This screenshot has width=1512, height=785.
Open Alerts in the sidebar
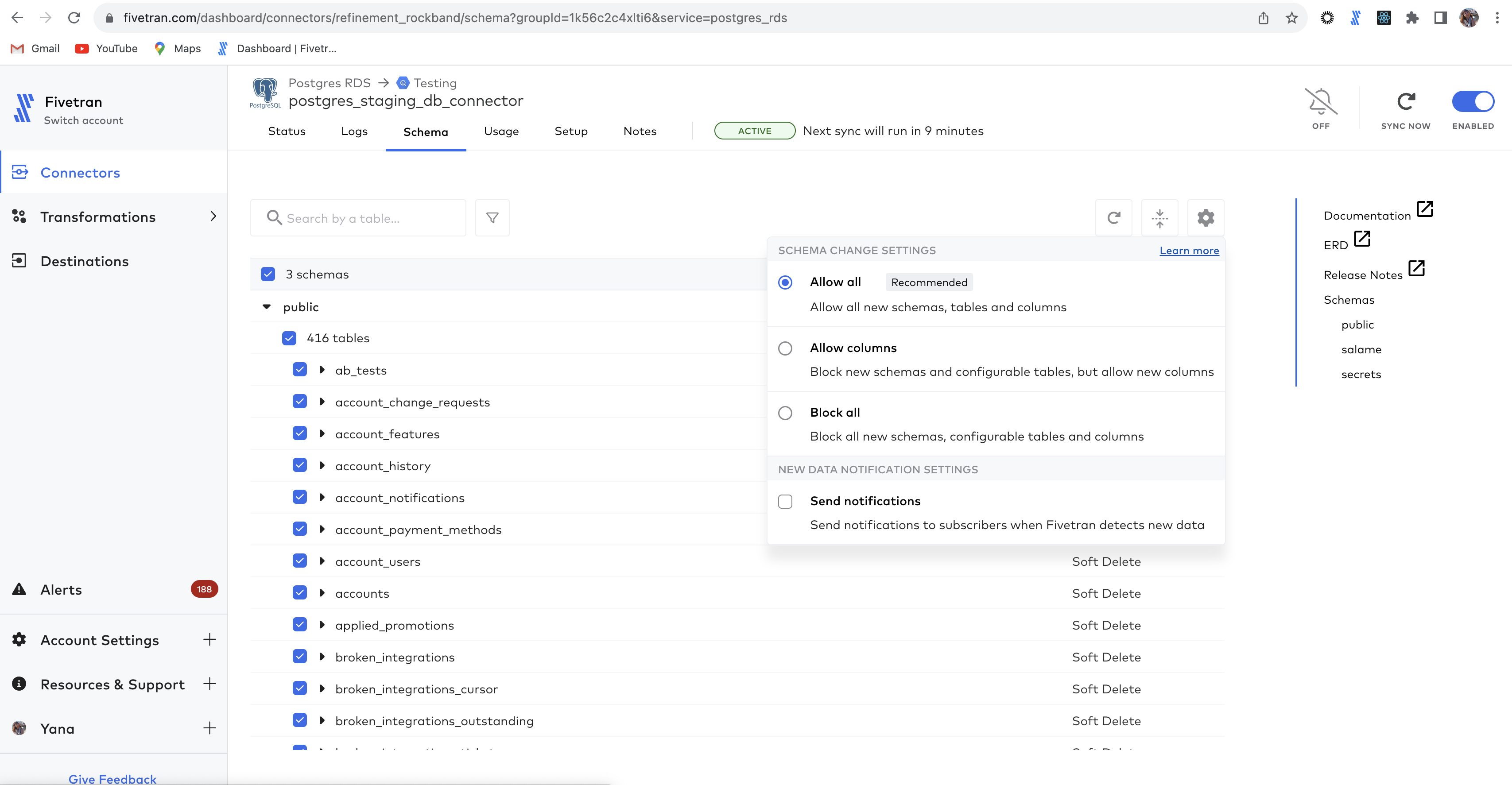[61, 590]
